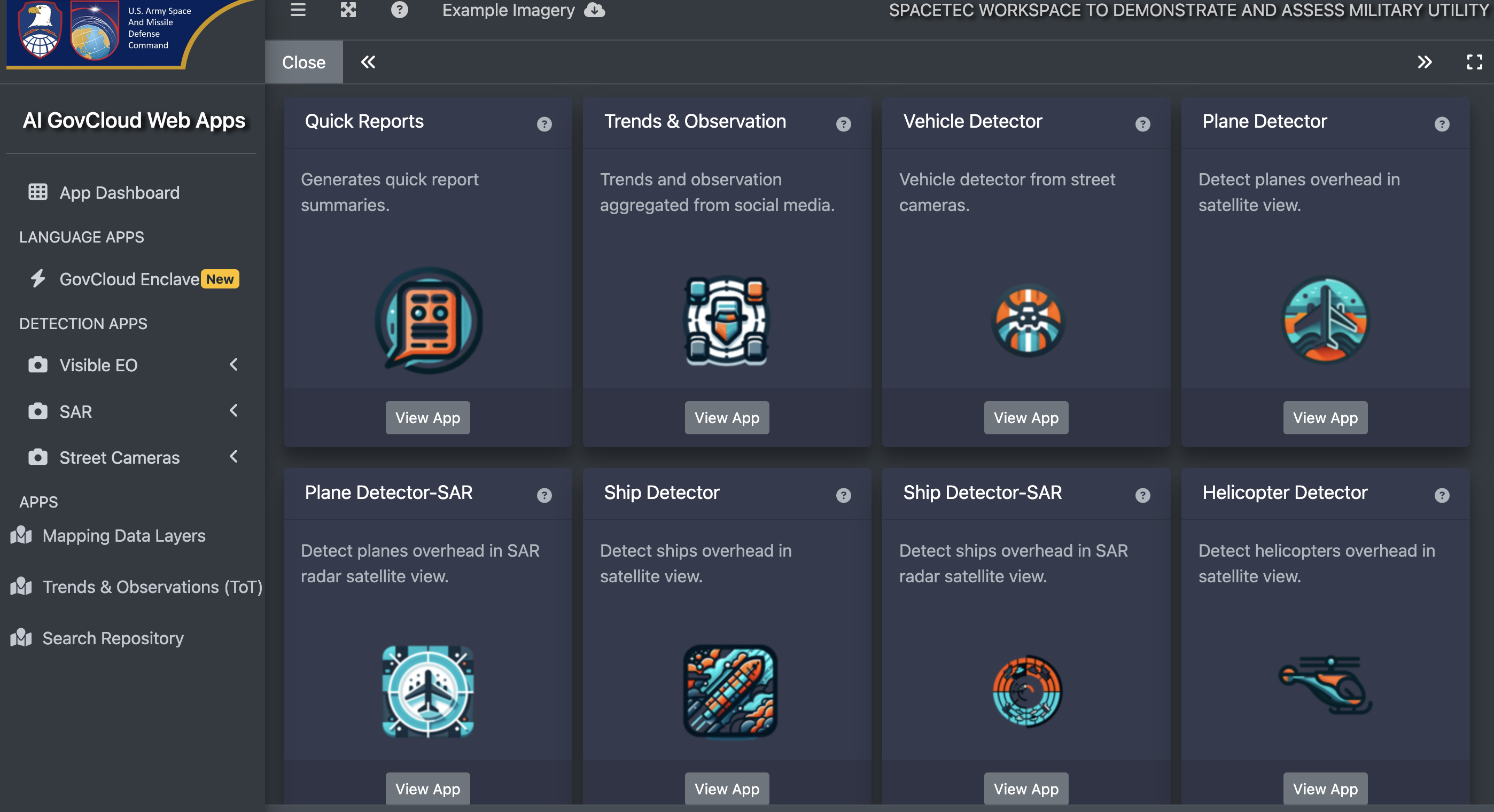Open help for Plane Detector card
This screenshot has height=812, width=1494.
(1442, 124)
